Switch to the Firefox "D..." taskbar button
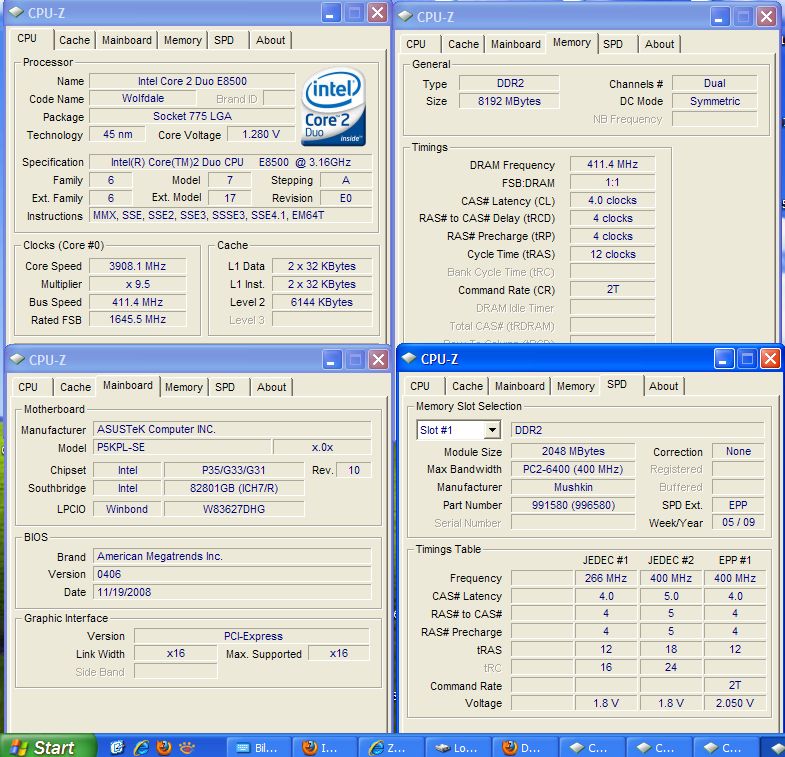The height and width of the screenshot is (757, 785). (524, 747)
